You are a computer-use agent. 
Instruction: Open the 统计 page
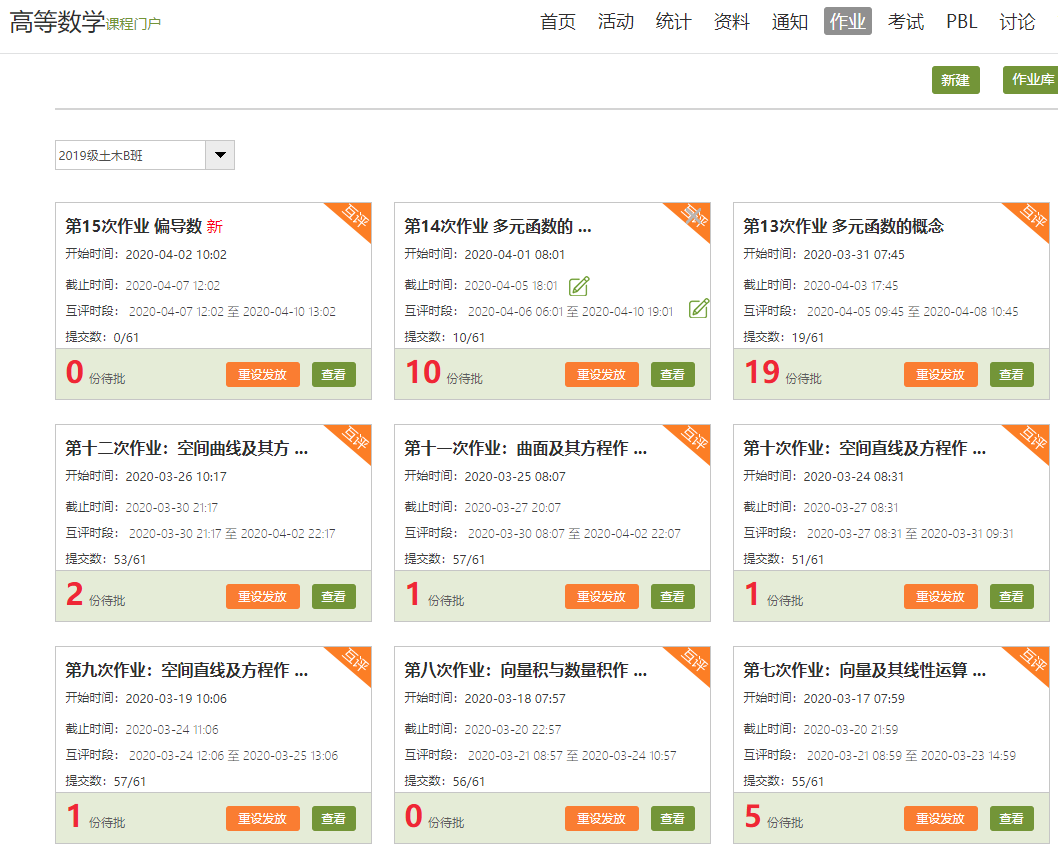(x=673, y=22)
